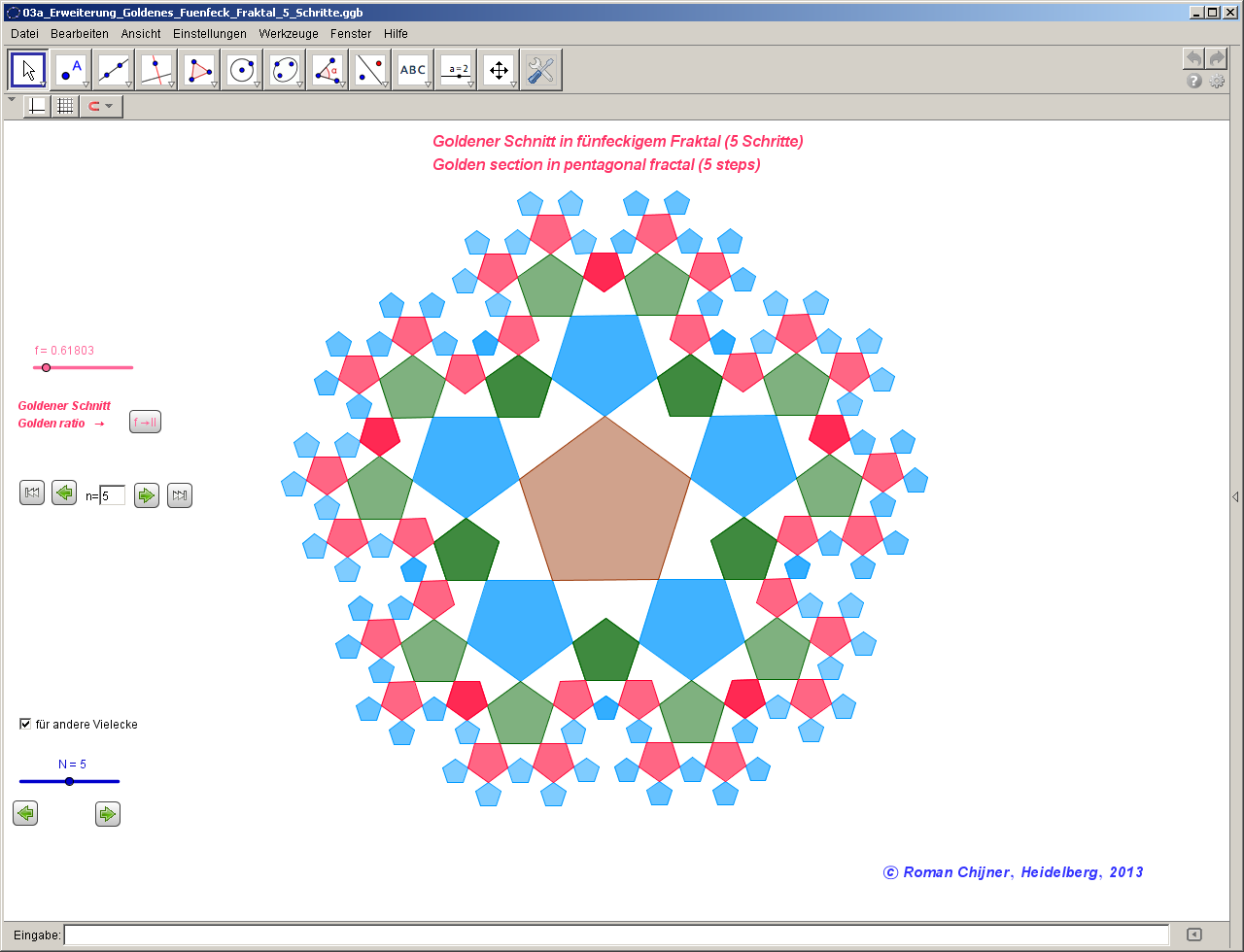The height and width of the screenshot is (952, 1244).
Task: Expand the side panel on right edge
Action: [1234, 496]
